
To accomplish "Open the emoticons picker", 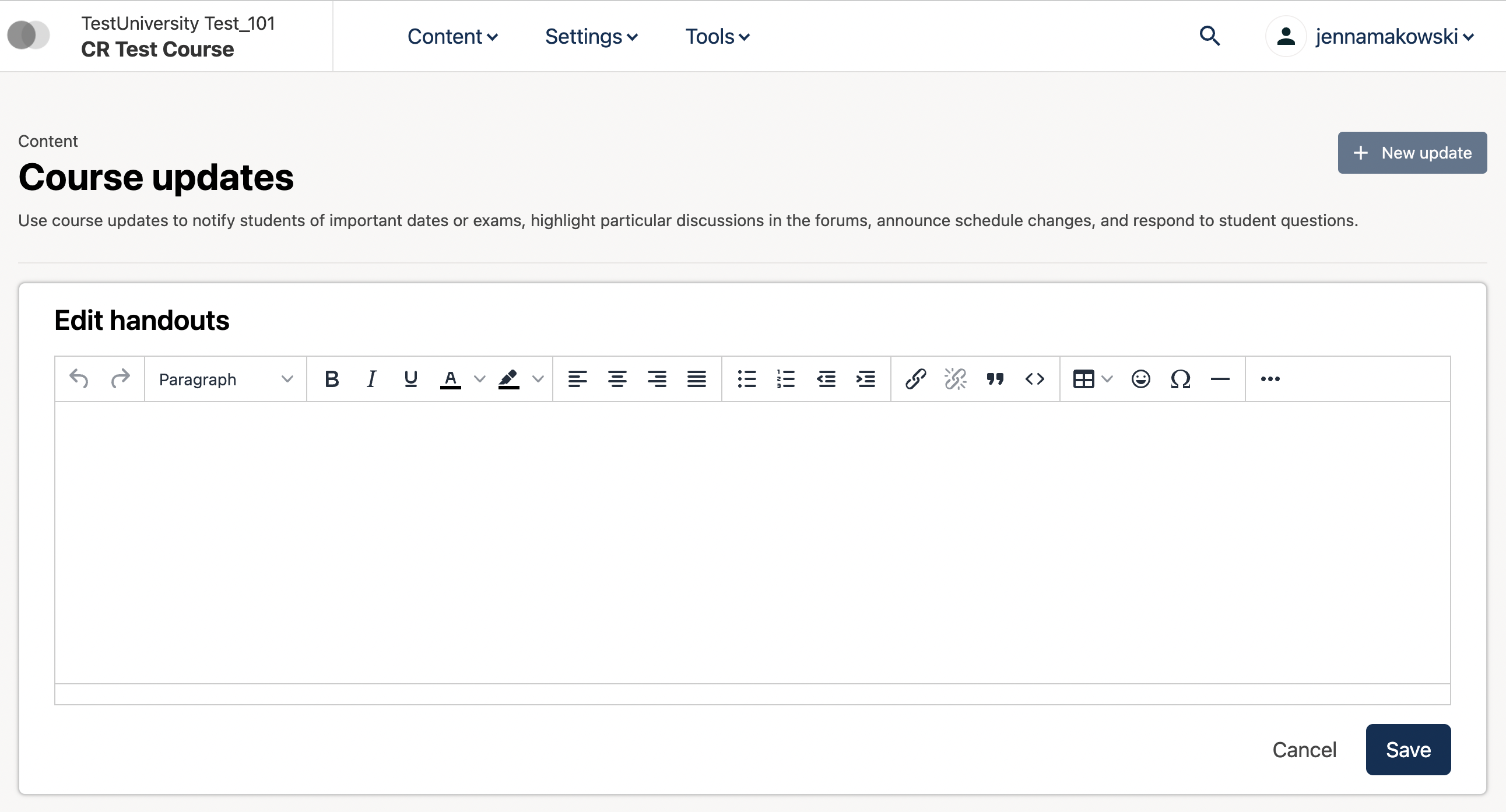I will 1140,379.
